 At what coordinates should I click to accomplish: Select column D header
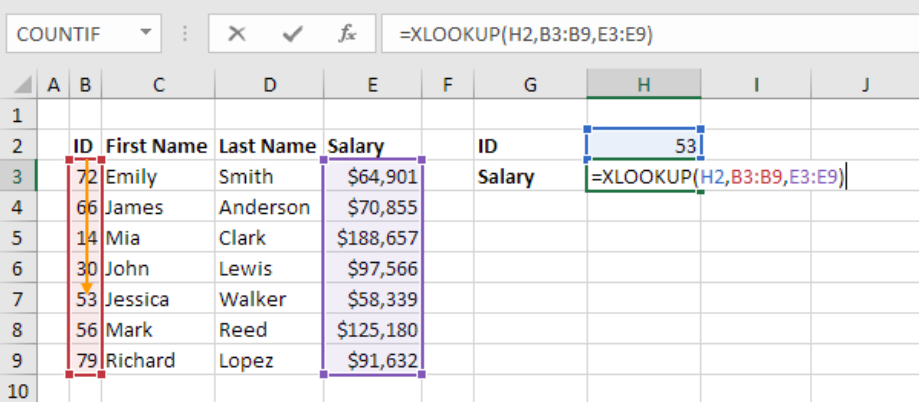point(269,86)
